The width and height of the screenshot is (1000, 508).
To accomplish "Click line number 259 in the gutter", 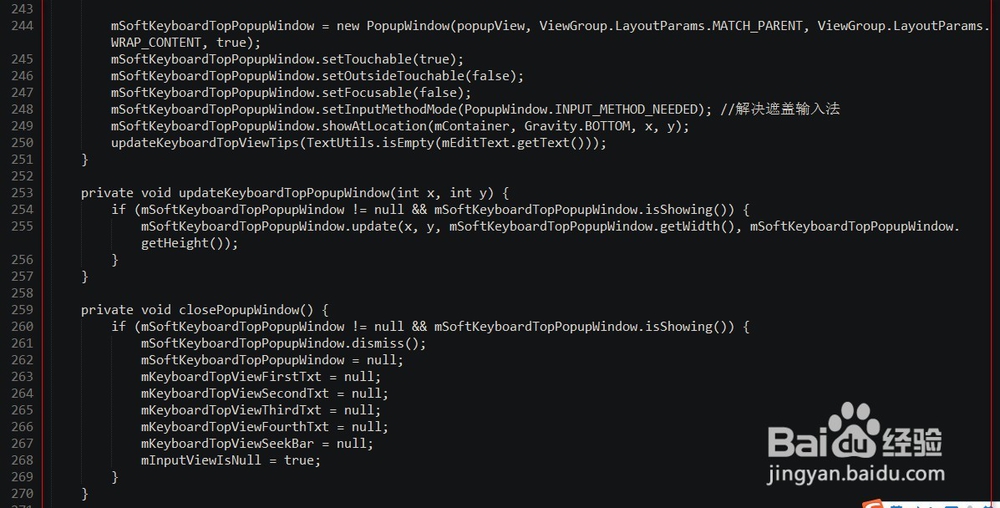I will pos(22,310).
